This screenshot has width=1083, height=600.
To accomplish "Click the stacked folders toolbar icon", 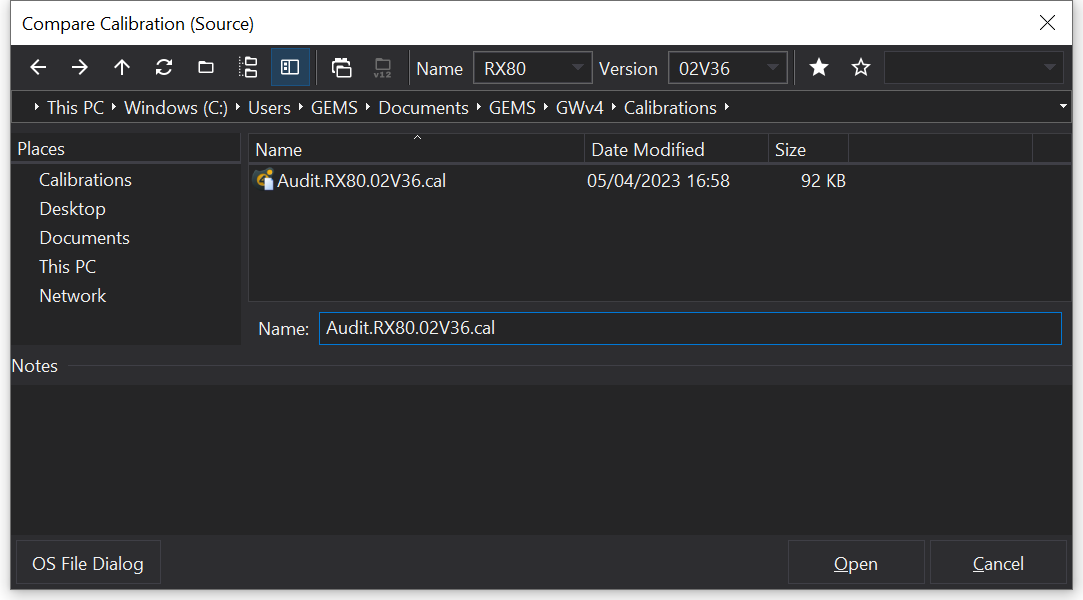I will 342,68.
